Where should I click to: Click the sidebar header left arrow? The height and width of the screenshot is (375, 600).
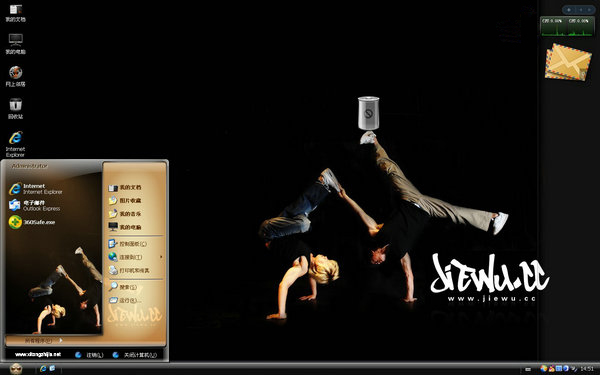point(581,10)
